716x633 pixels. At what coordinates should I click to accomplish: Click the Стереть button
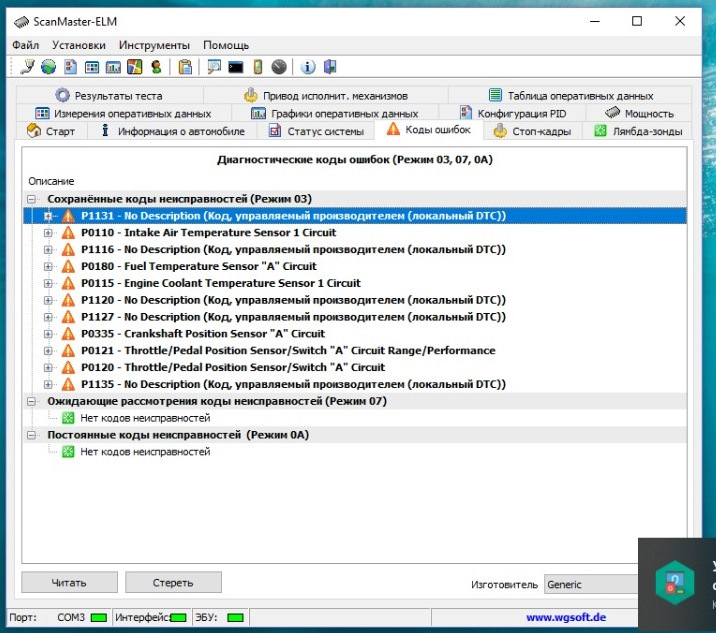pos(173,582)
